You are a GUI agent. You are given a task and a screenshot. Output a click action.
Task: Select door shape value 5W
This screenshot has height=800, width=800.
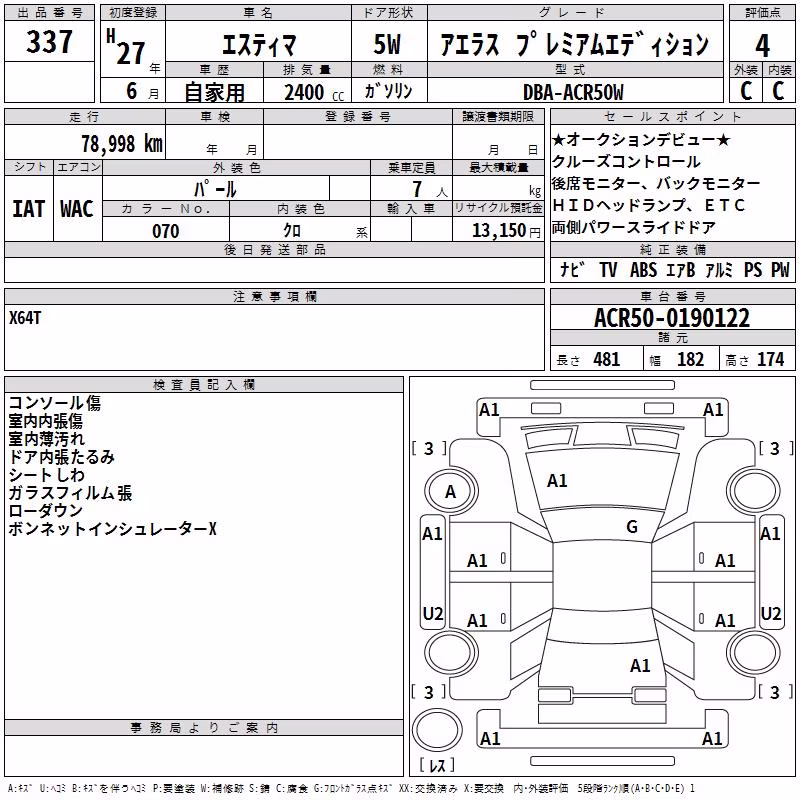pos(388,44)
